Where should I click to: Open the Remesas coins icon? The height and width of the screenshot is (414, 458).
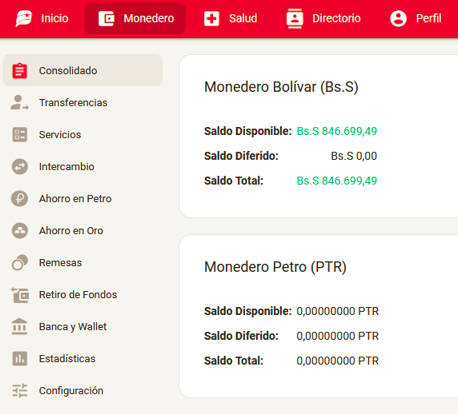coord(20,263)
